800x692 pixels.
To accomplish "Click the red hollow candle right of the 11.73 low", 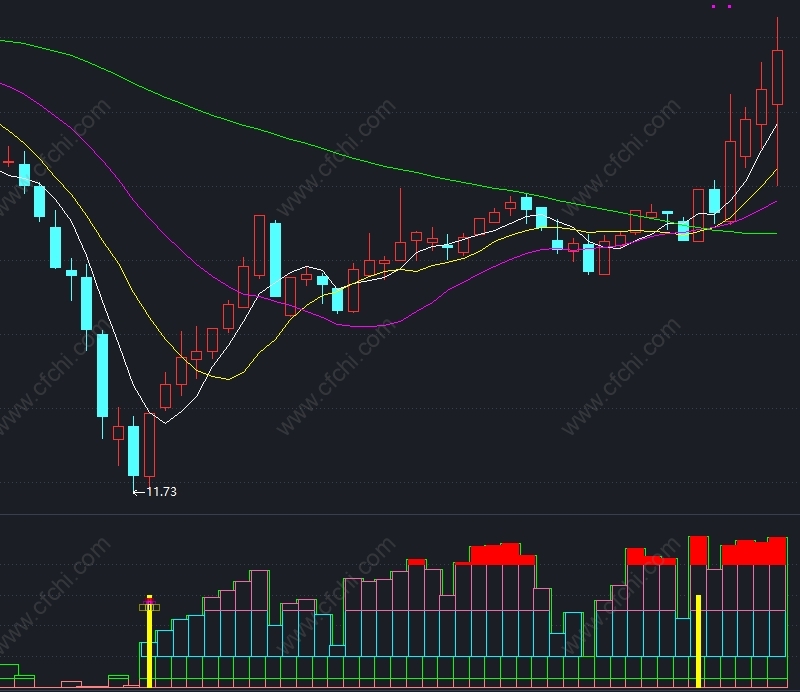I will (x=149, y=448).
